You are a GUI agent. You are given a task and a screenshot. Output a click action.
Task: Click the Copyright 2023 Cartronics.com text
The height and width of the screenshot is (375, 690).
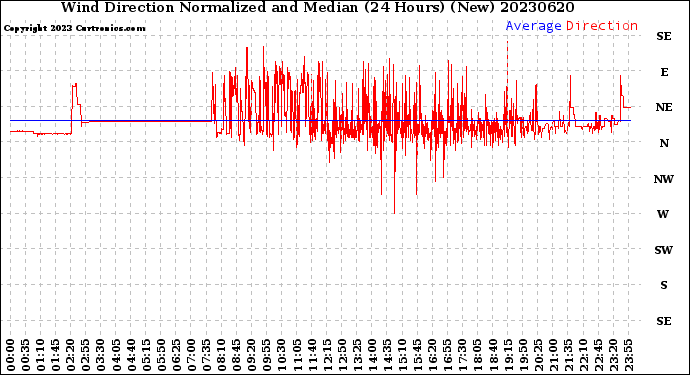74,28
